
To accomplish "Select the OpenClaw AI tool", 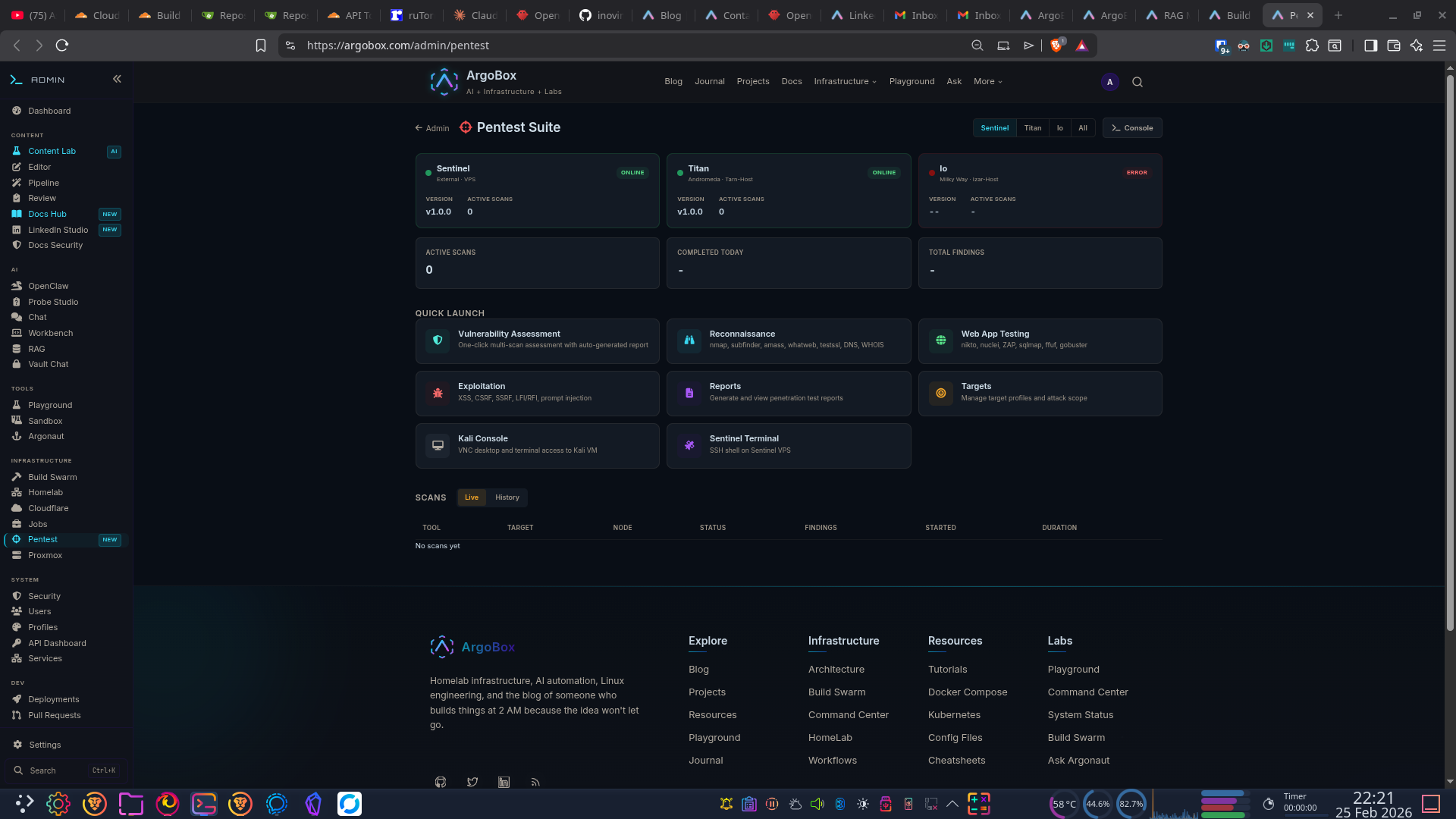I will [x=48, y=286].
